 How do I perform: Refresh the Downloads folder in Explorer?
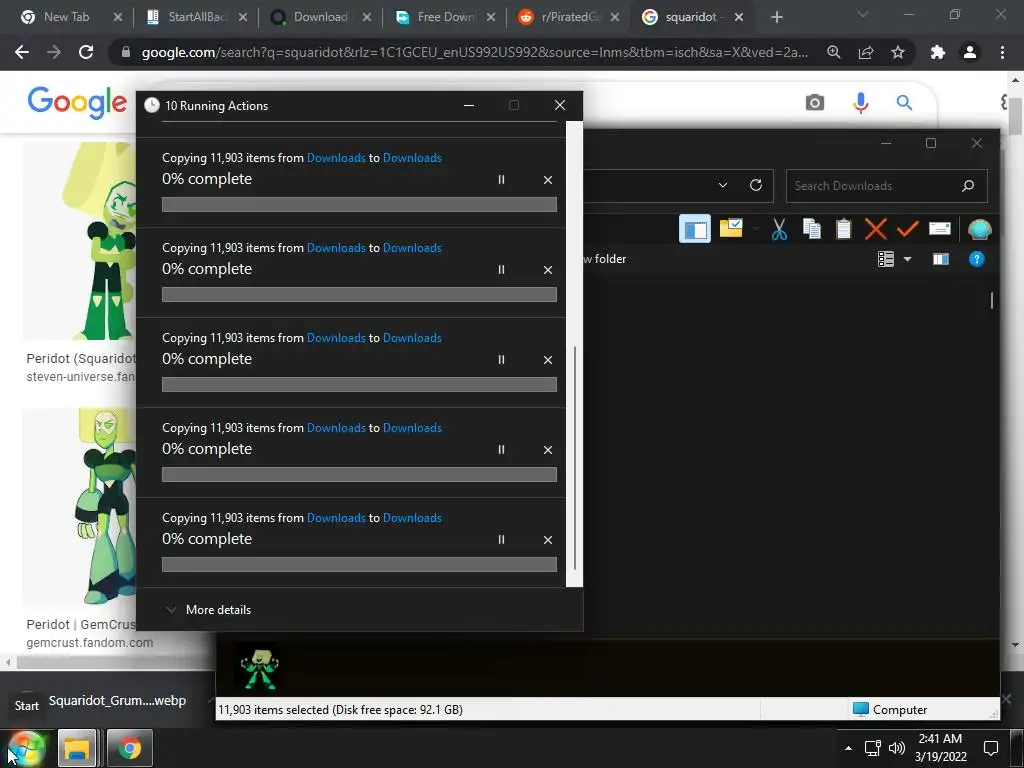pos(756,185)
